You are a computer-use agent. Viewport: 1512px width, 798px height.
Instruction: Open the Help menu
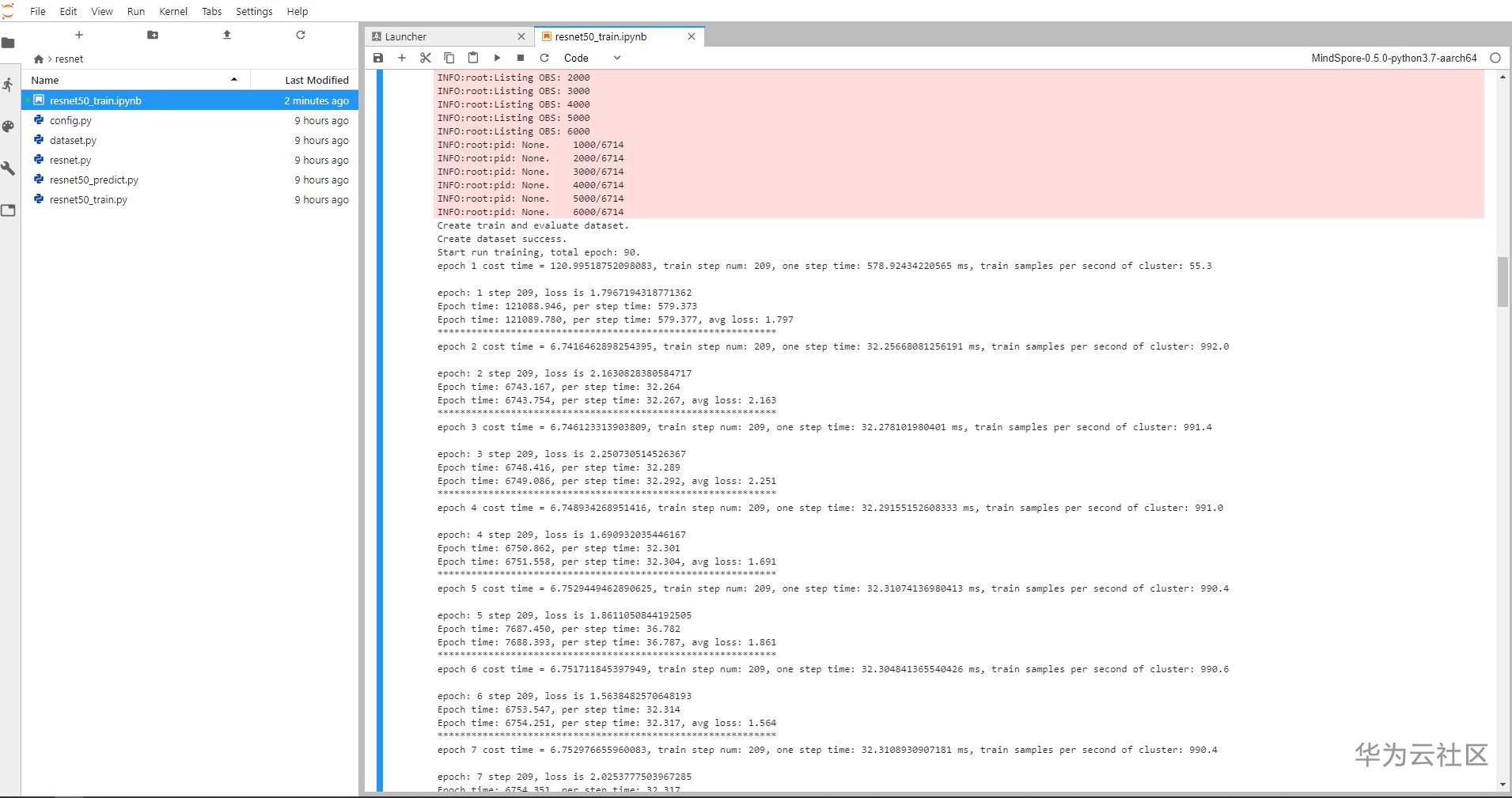point(297,11)
